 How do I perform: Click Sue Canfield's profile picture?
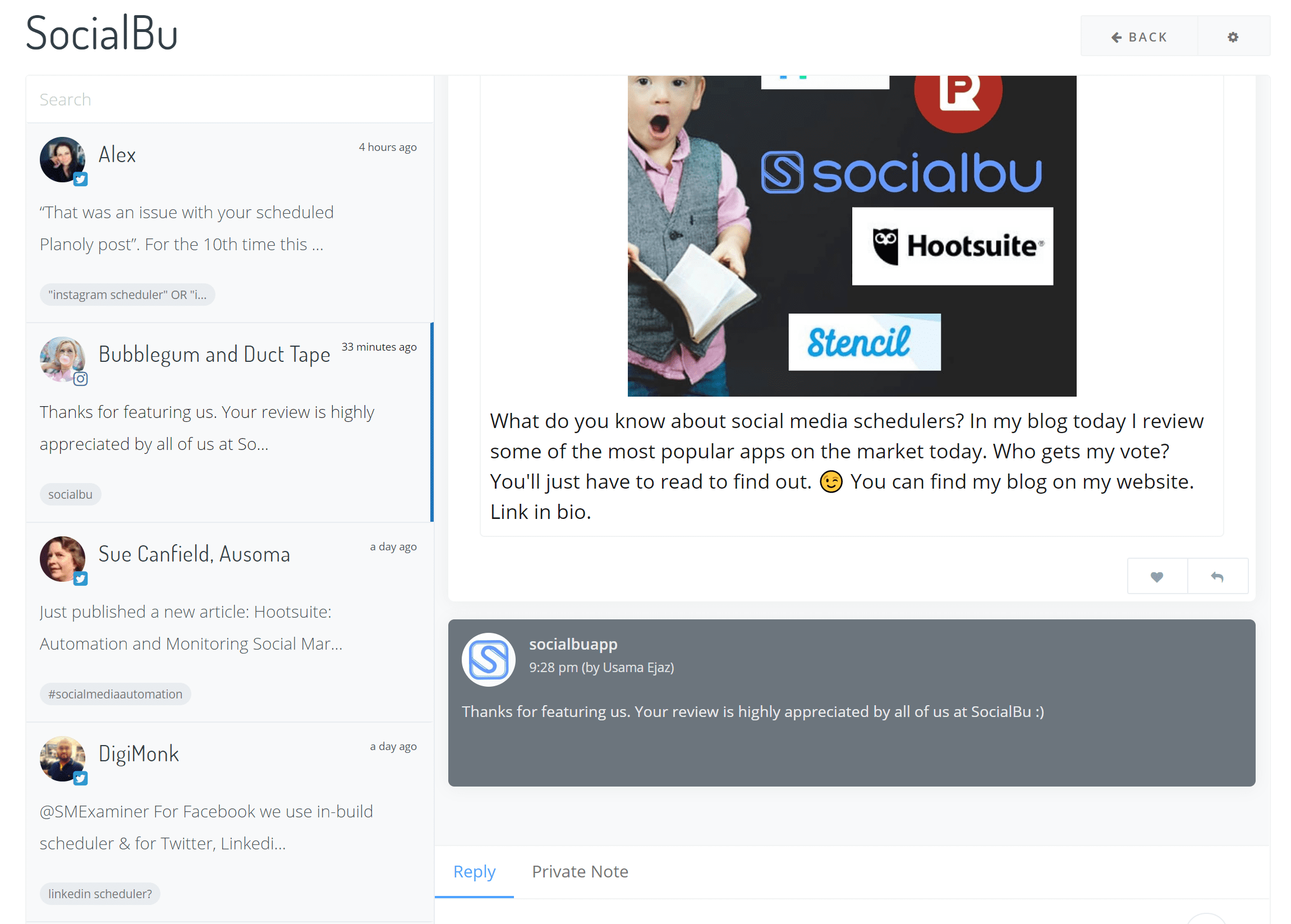point(62,559)
